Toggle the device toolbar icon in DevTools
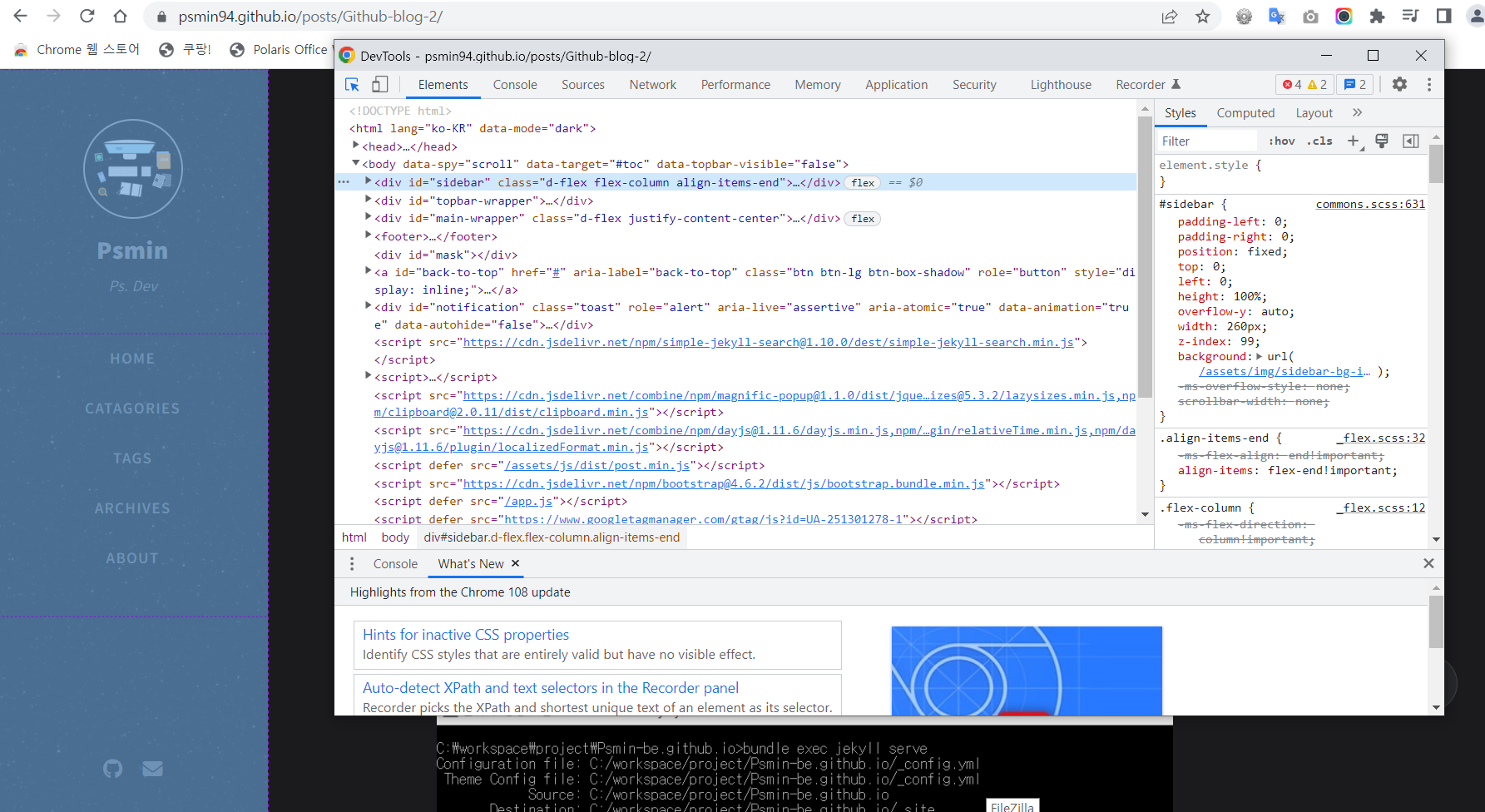Viewport: 1485px width, 812px height. click(379, 85)
